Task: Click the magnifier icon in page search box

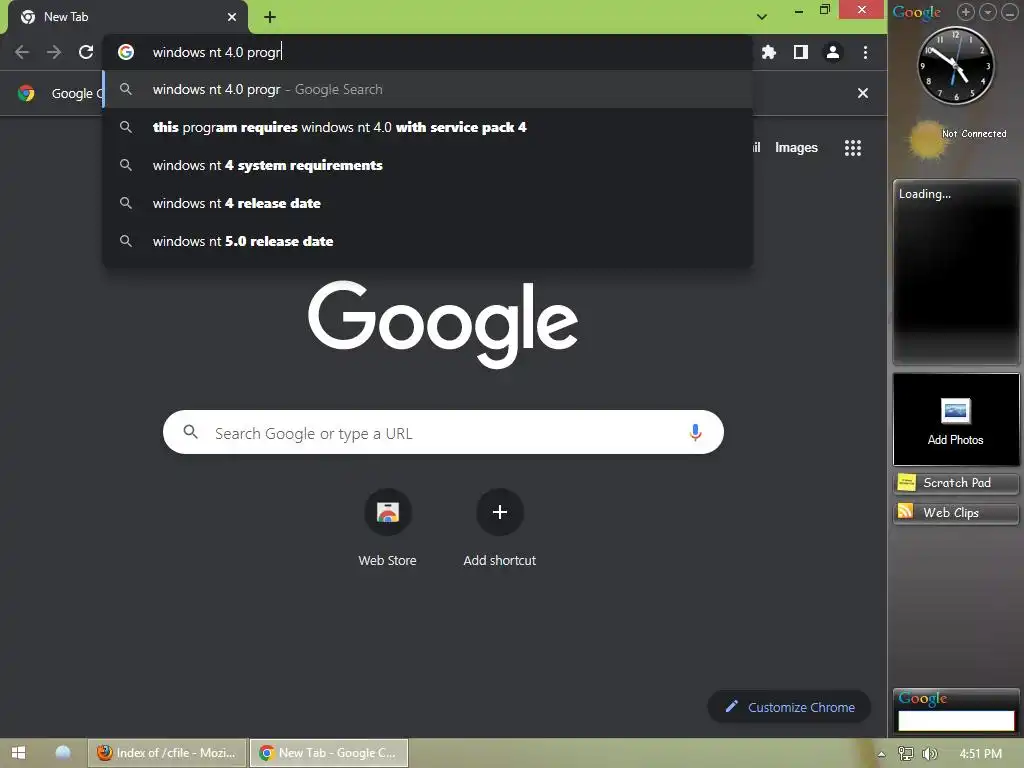Action: tap(190, 432)
